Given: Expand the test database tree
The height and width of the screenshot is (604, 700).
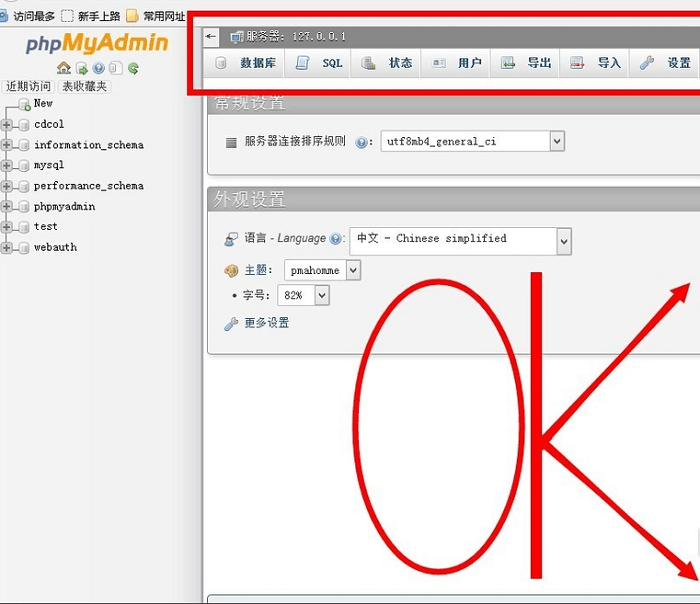Looking at the screenshot, I should tap(6, 227).
